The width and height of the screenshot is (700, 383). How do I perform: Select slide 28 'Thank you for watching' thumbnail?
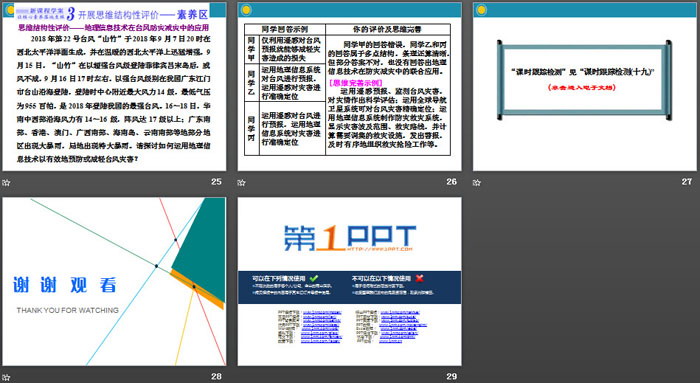[x=114, y=282]
